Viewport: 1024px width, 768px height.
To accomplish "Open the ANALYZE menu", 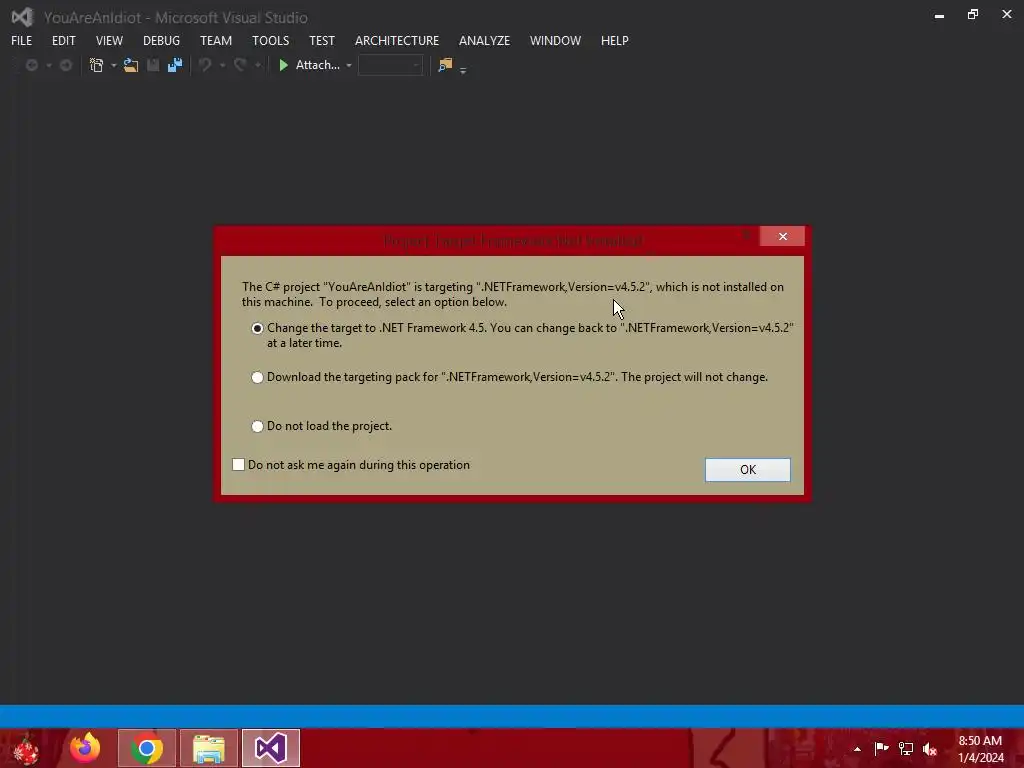I will point(485,40).
